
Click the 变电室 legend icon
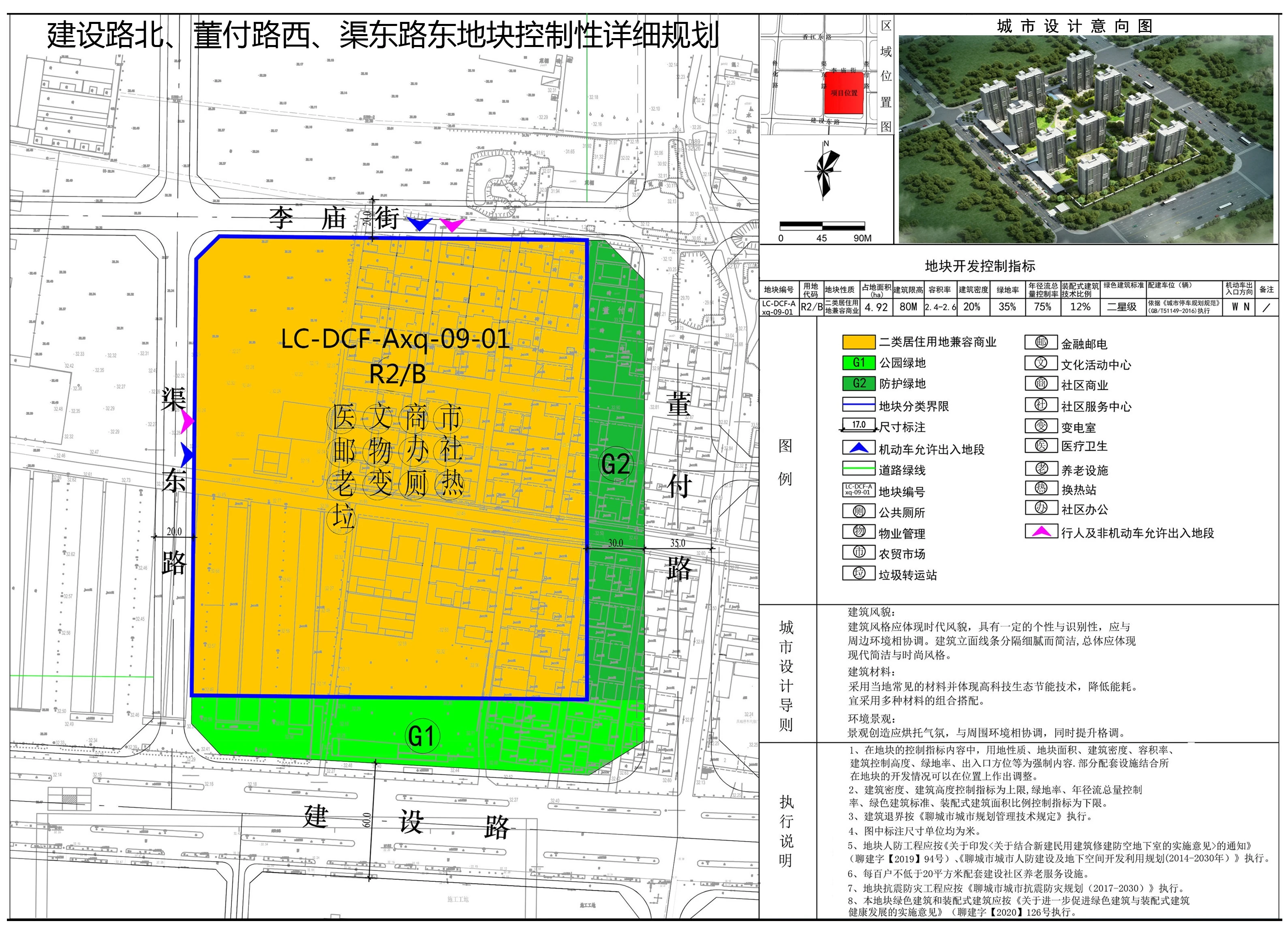click(x=1041, y=426)
